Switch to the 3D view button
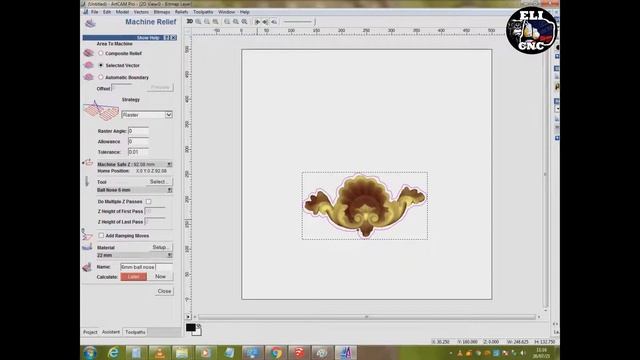The image size is (640, 360). click(189, 22)
